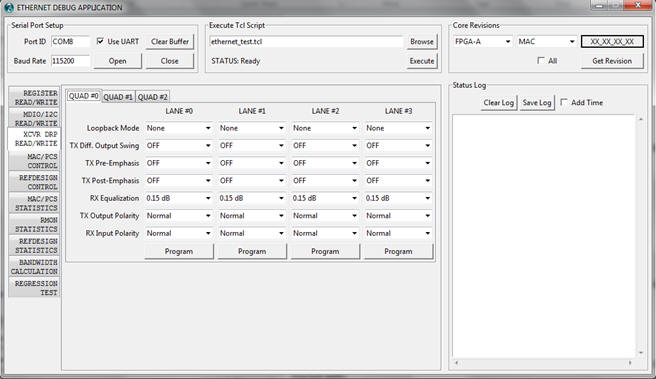Click Status Log horizontal scrollbar left arrow
Viewport: 656px width, 379px height.
point(456,363)
